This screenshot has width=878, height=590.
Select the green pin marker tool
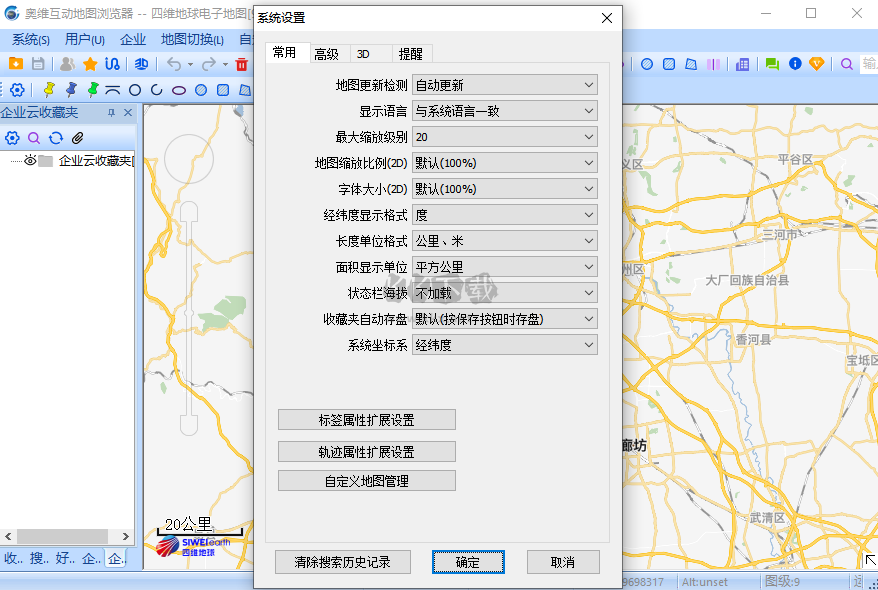coord(93,90)
